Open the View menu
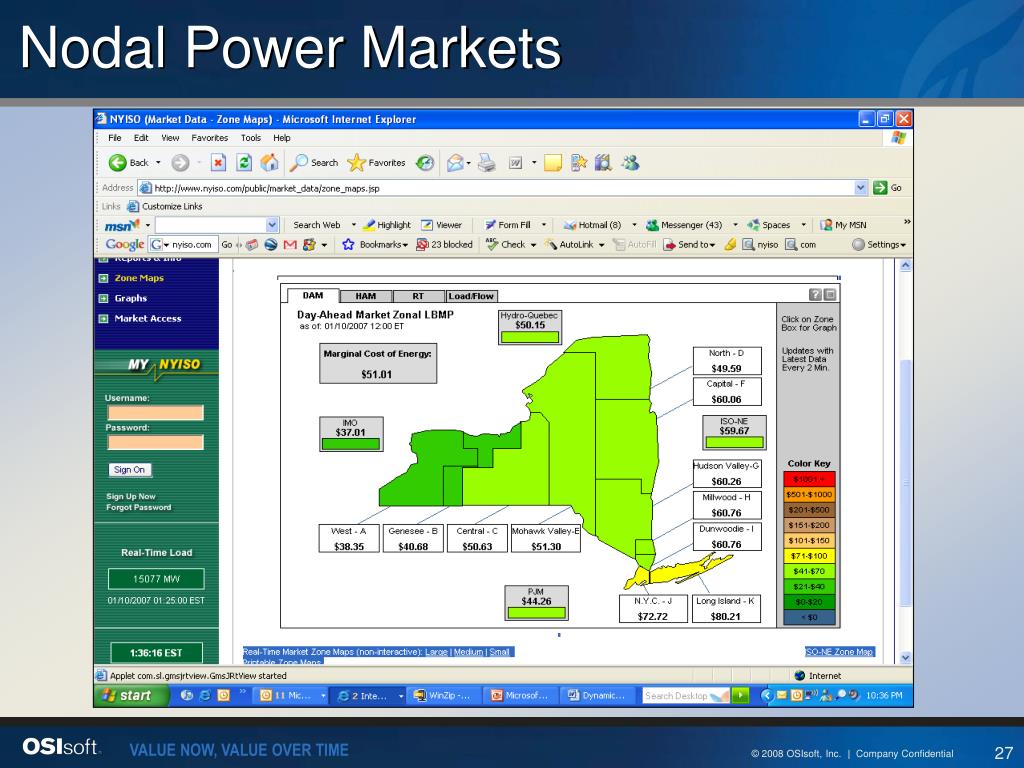Screen dimensions: 1024x768 [x=170, y=138]
